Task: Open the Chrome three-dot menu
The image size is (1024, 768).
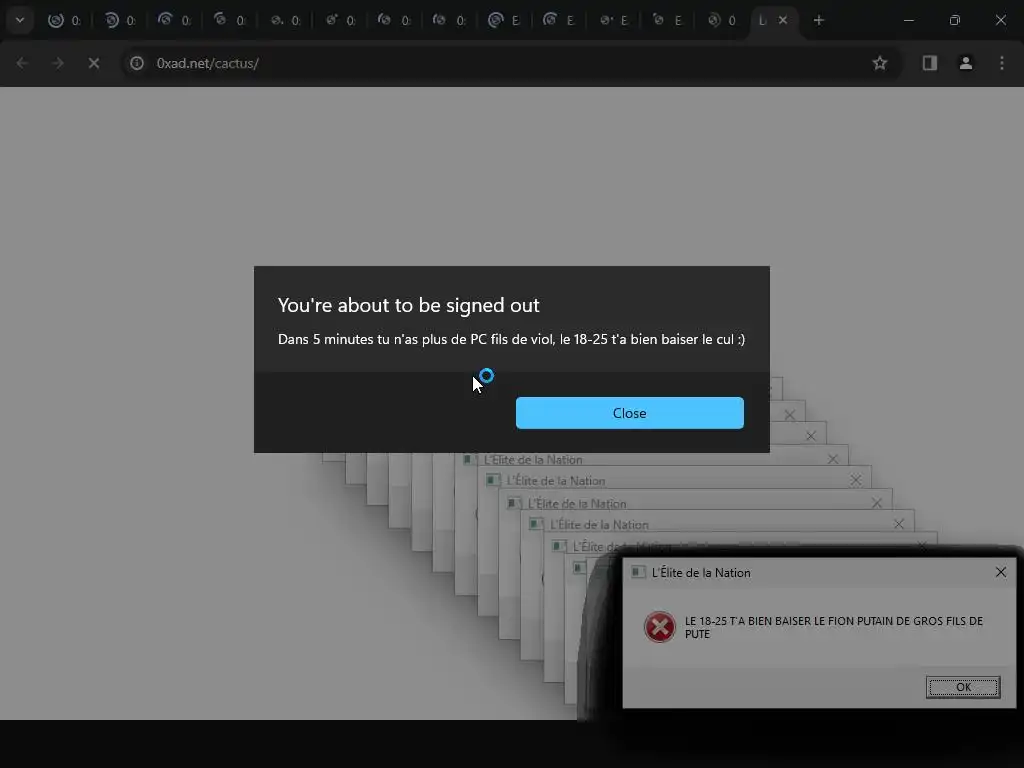Action: 1001,63
